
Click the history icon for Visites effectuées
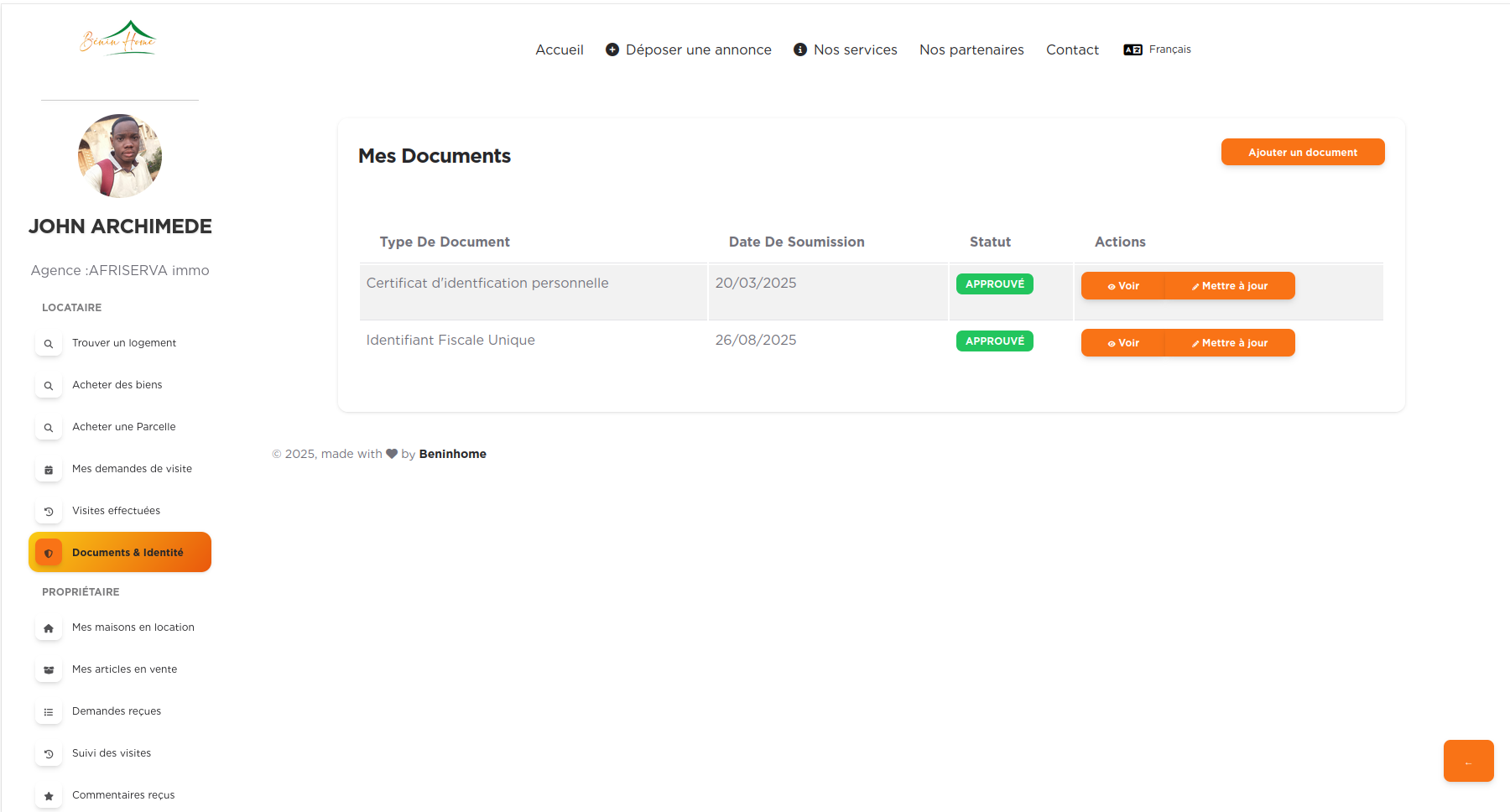[x=49, y=512]
